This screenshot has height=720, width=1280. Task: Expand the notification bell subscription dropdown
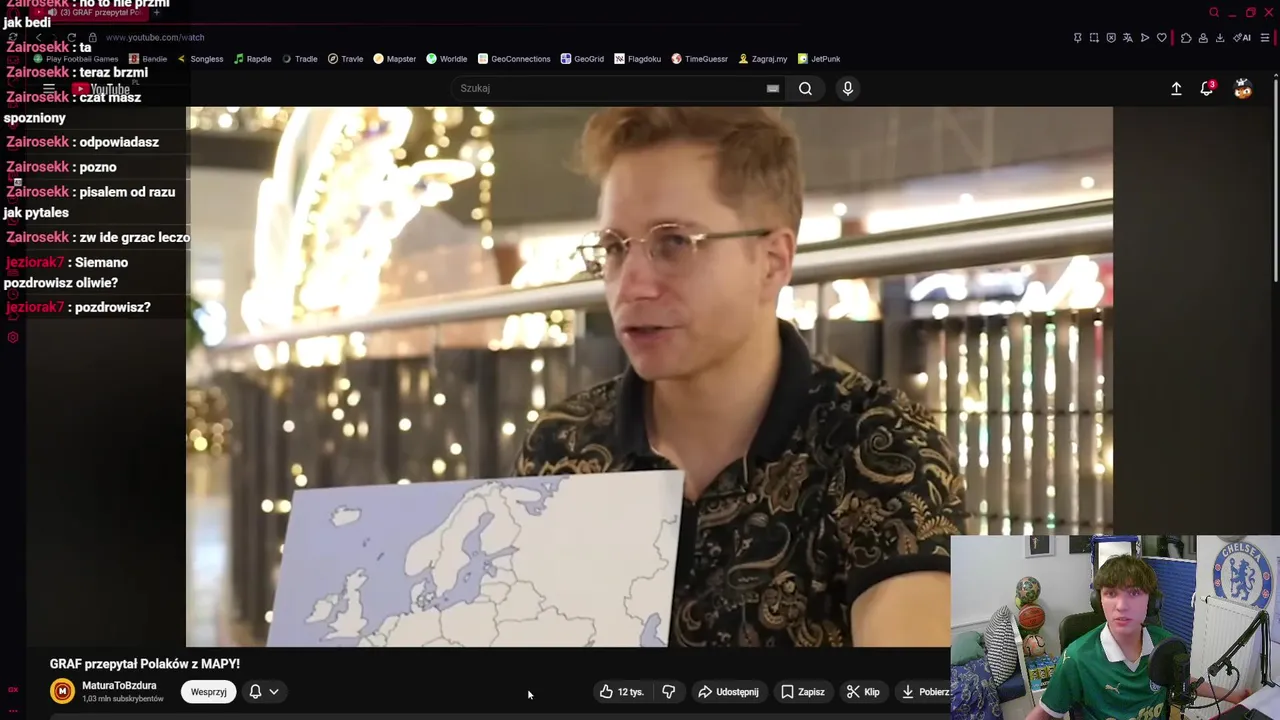[x=264, y=692]
